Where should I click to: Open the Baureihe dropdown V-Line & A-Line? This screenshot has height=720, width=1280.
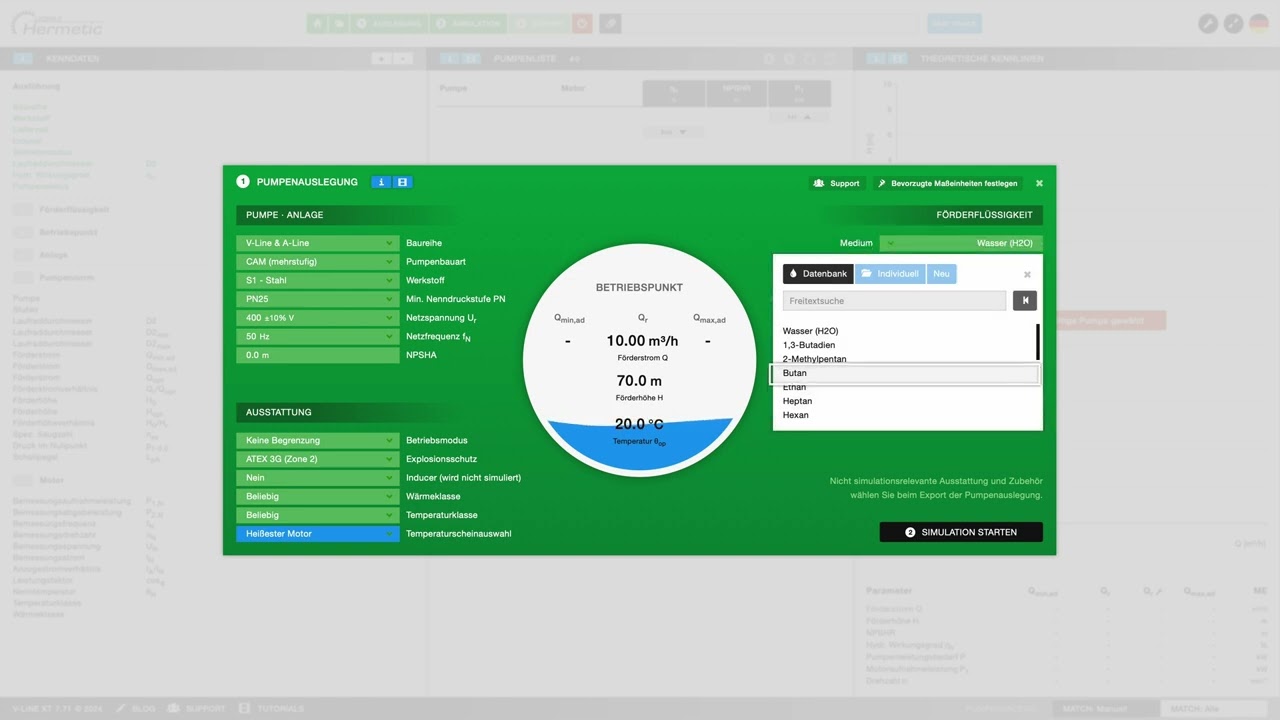318,243
